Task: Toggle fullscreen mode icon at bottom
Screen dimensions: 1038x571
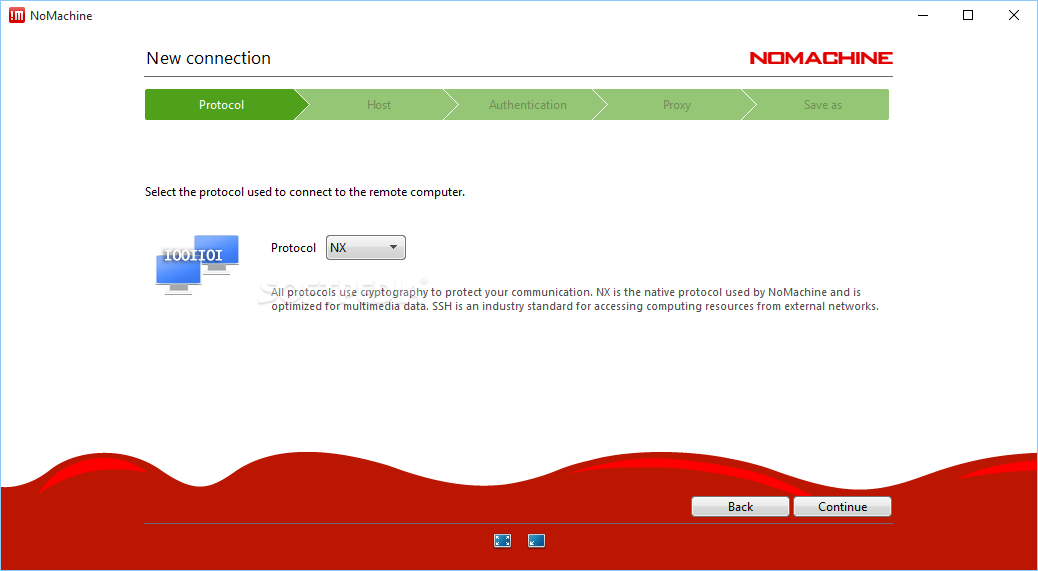Action: pyautogui.click(x=502, y=541)
